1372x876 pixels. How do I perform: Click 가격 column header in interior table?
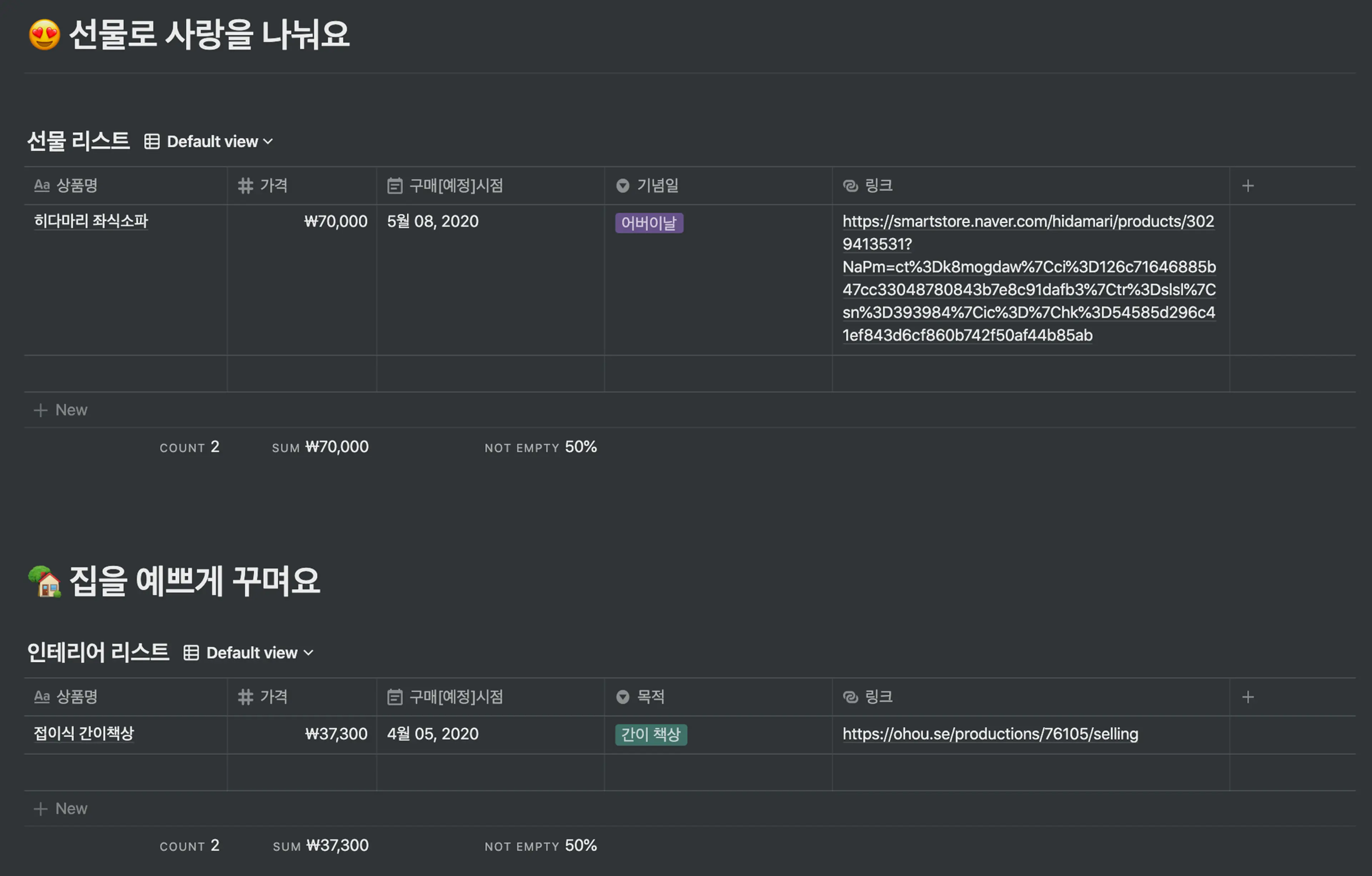point(302,697)
